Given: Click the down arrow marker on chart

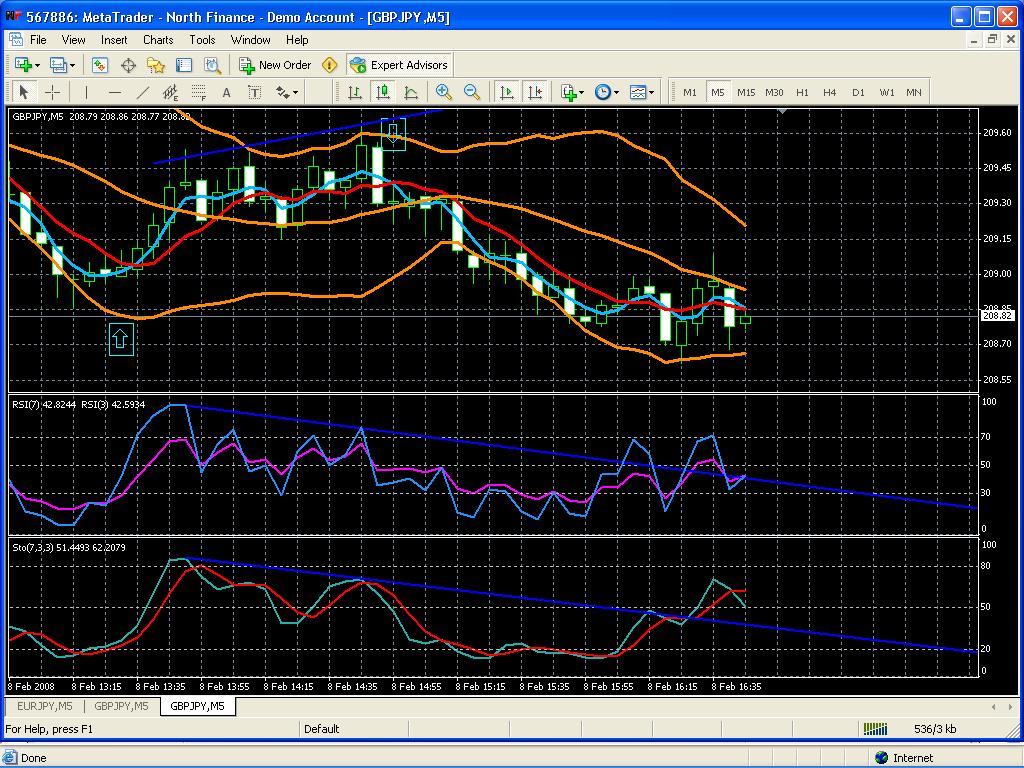Looking at the screenshot, I should (x=393, y=134).
